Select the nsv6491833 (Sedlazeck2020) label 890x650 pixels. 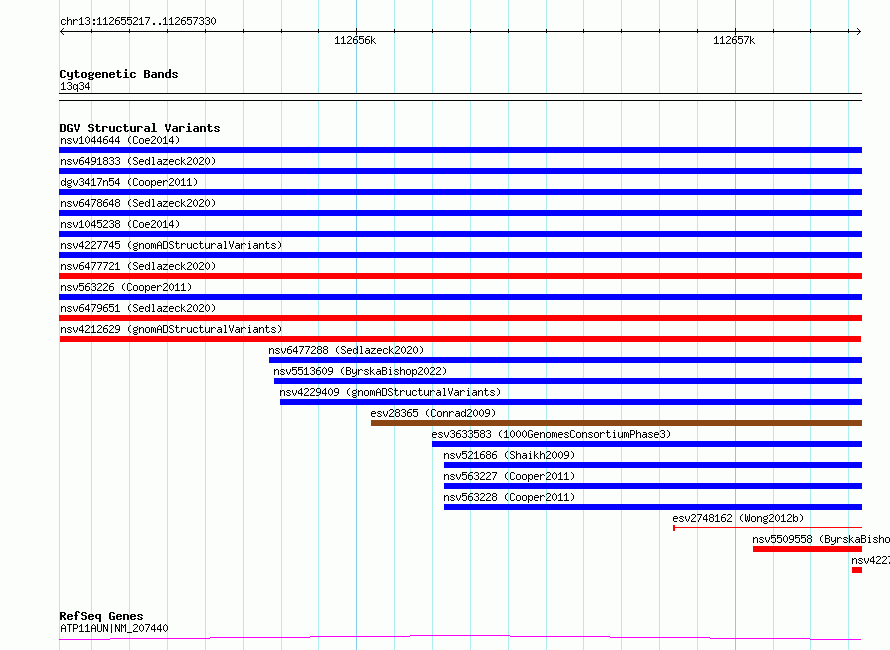click(x=138, y=161)
